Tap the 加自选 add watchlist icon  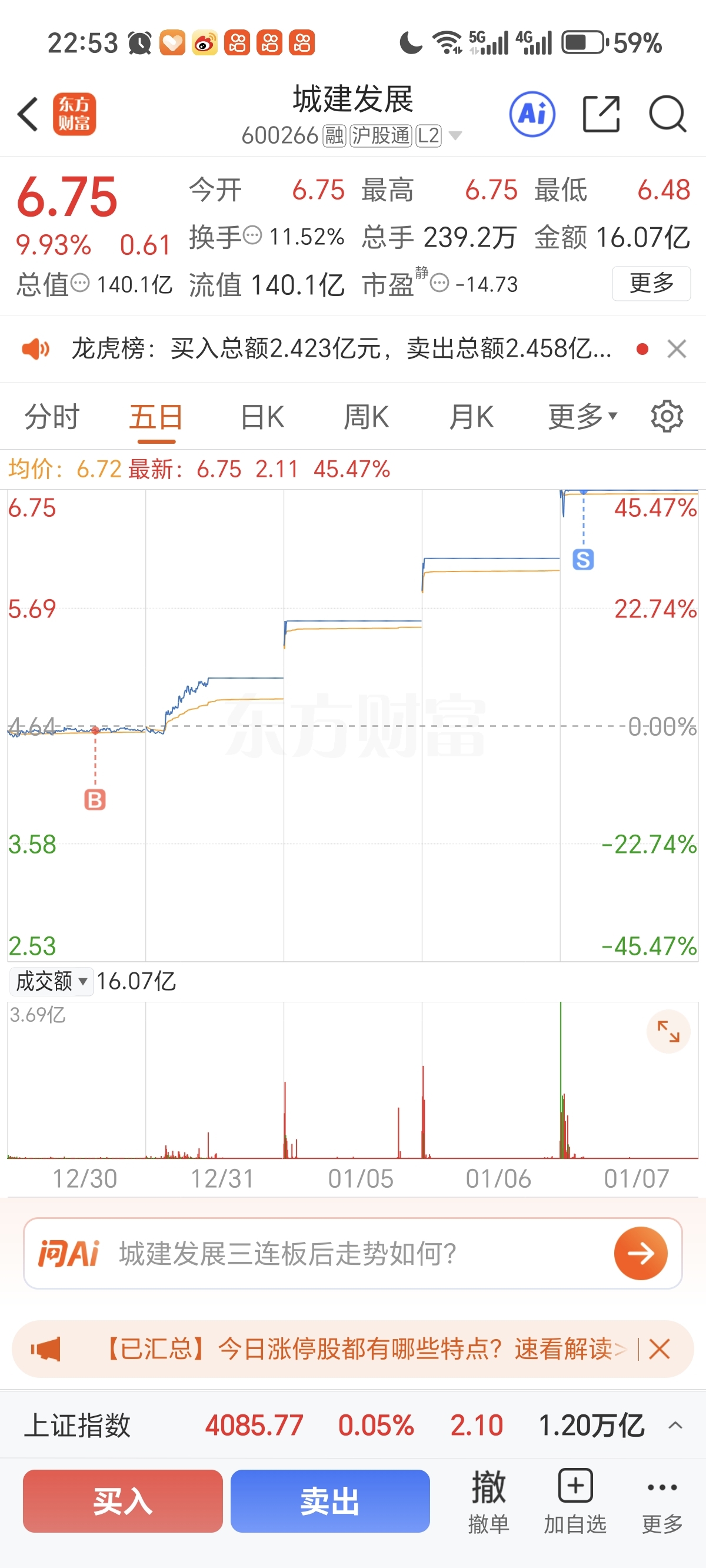click(x=575, y=1499)
